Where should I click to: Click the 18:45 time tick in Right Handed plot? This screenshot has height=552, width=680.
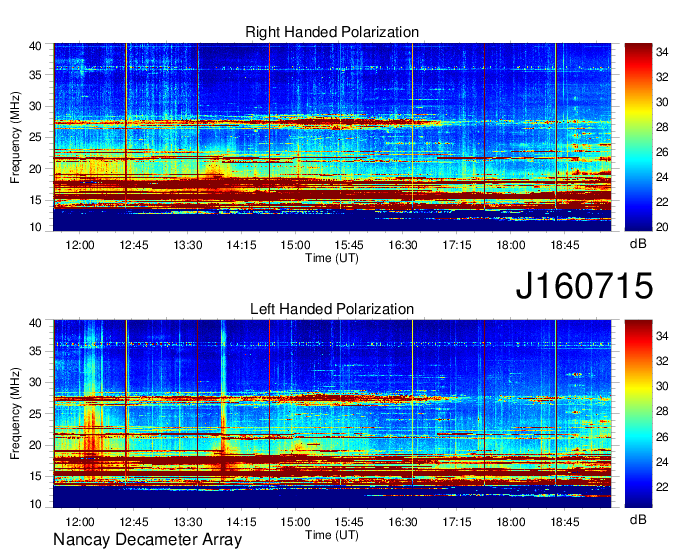(x=565, y=245)
